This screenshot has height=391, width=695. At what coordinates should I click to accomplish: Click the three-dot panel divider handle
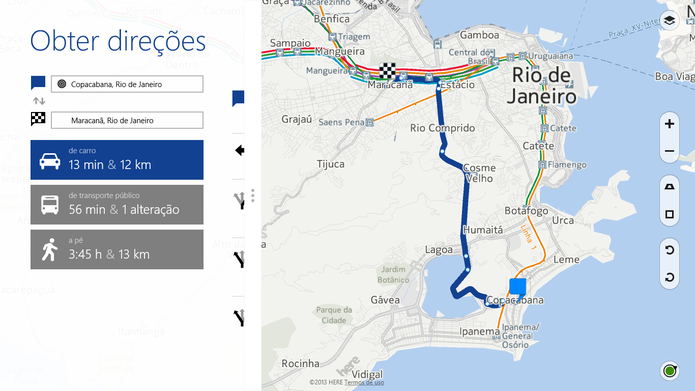pos(253,196)
